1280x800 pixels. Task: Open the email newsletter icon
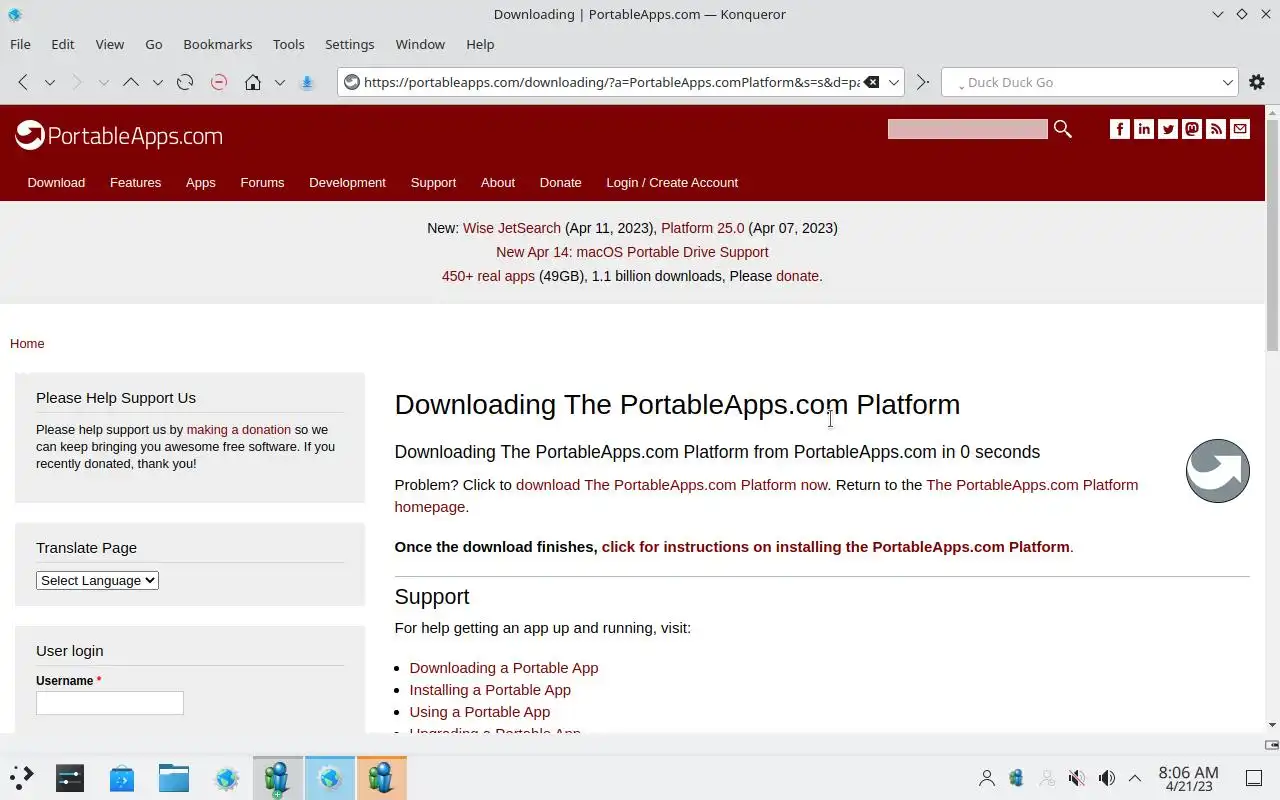[x=1240, y=129]
